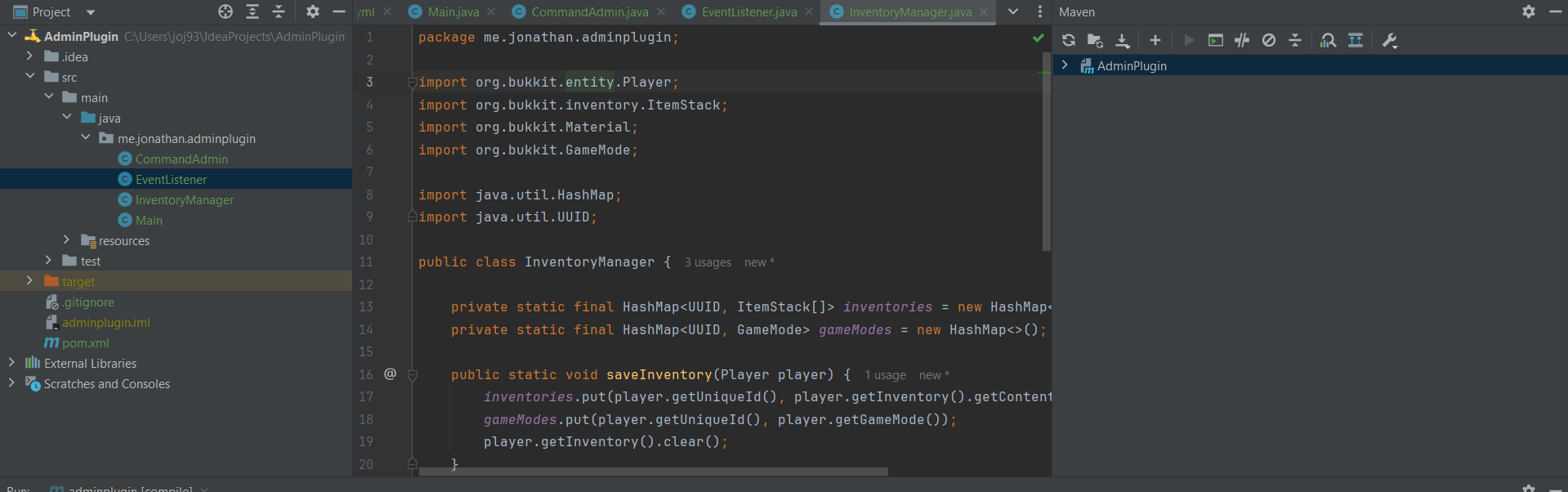Show the hidden editor tabs list
This screenshot has width=1568, height=492.
pyautogui.click(x=1013, y=11)
